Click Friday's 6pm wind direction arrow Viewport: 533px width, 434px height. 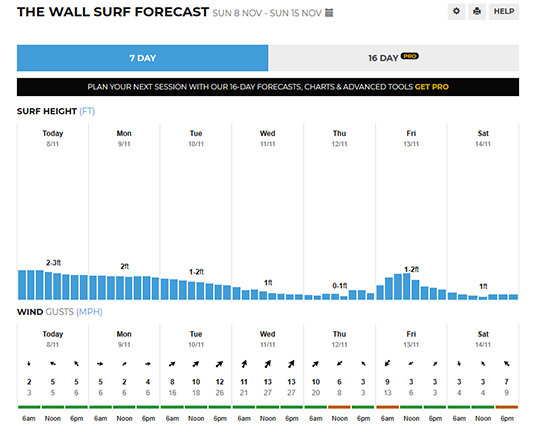(x=435, y=364)
